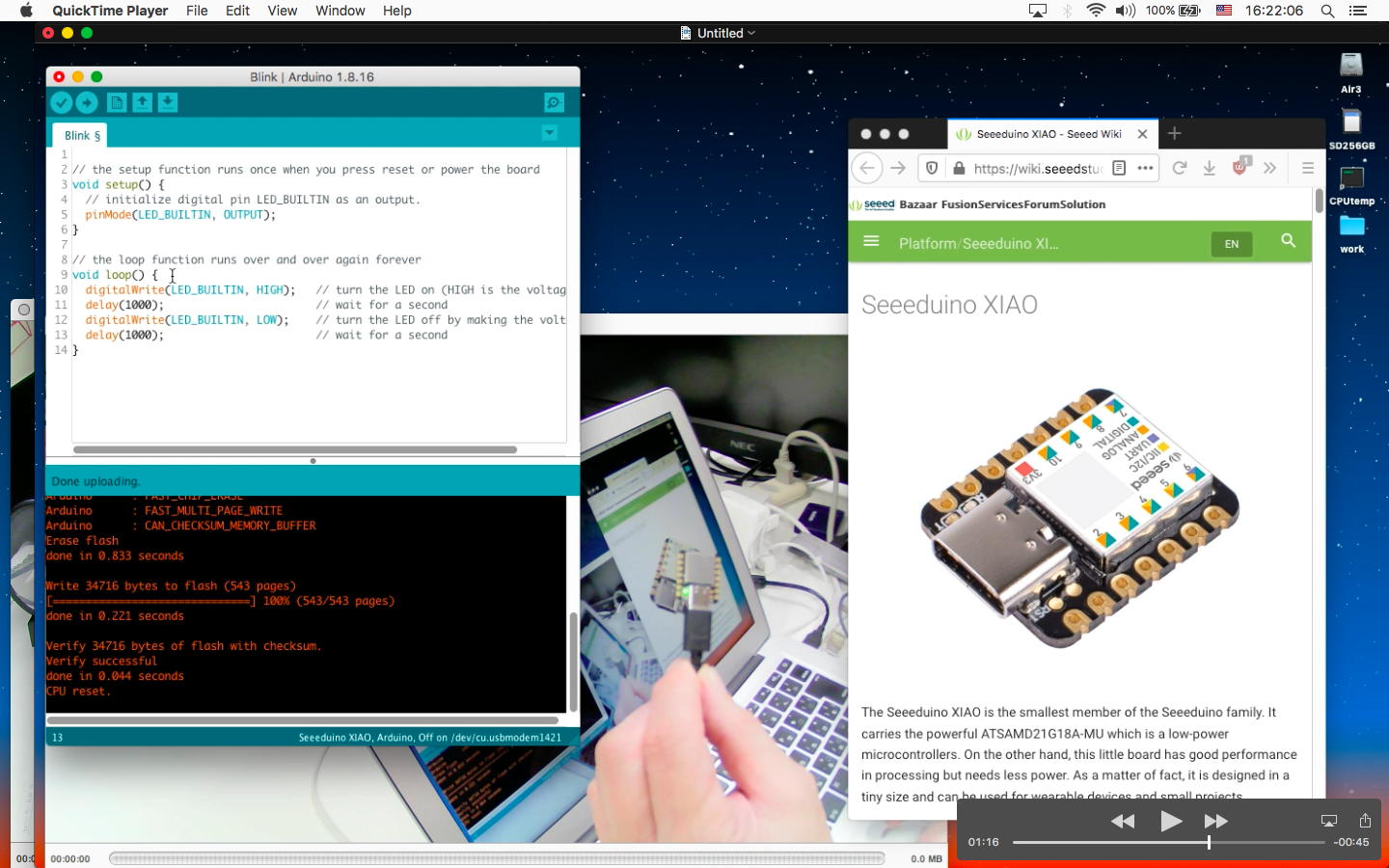Select the work folder on the desktop

click(x=1351, y=233)
